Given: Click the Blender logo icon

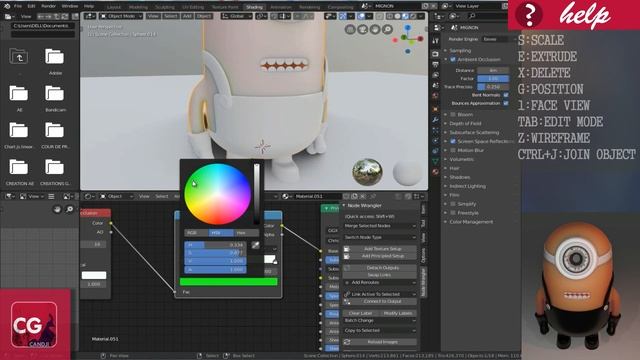Looking at the screenshot, I should (7, 6).
